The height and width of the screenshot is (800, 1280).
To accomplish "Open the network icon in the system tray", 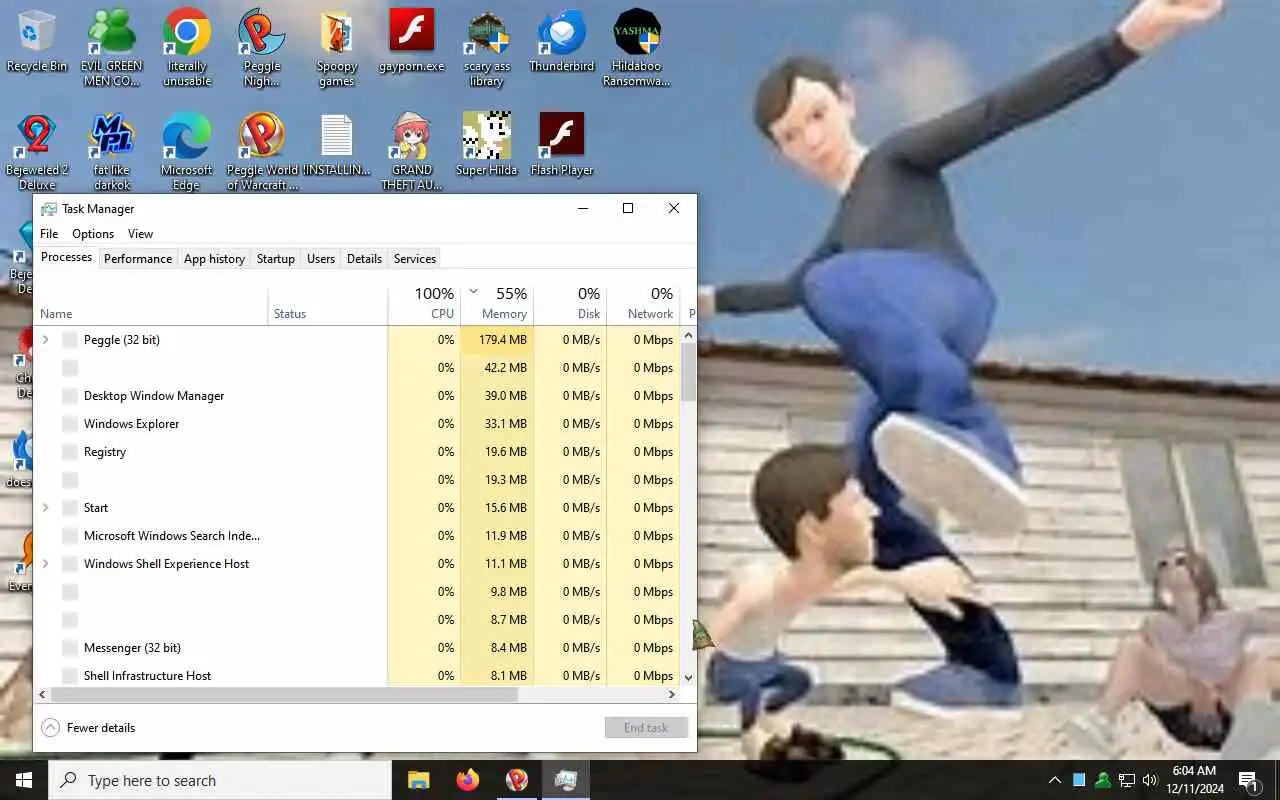I will click(1126, 780).
